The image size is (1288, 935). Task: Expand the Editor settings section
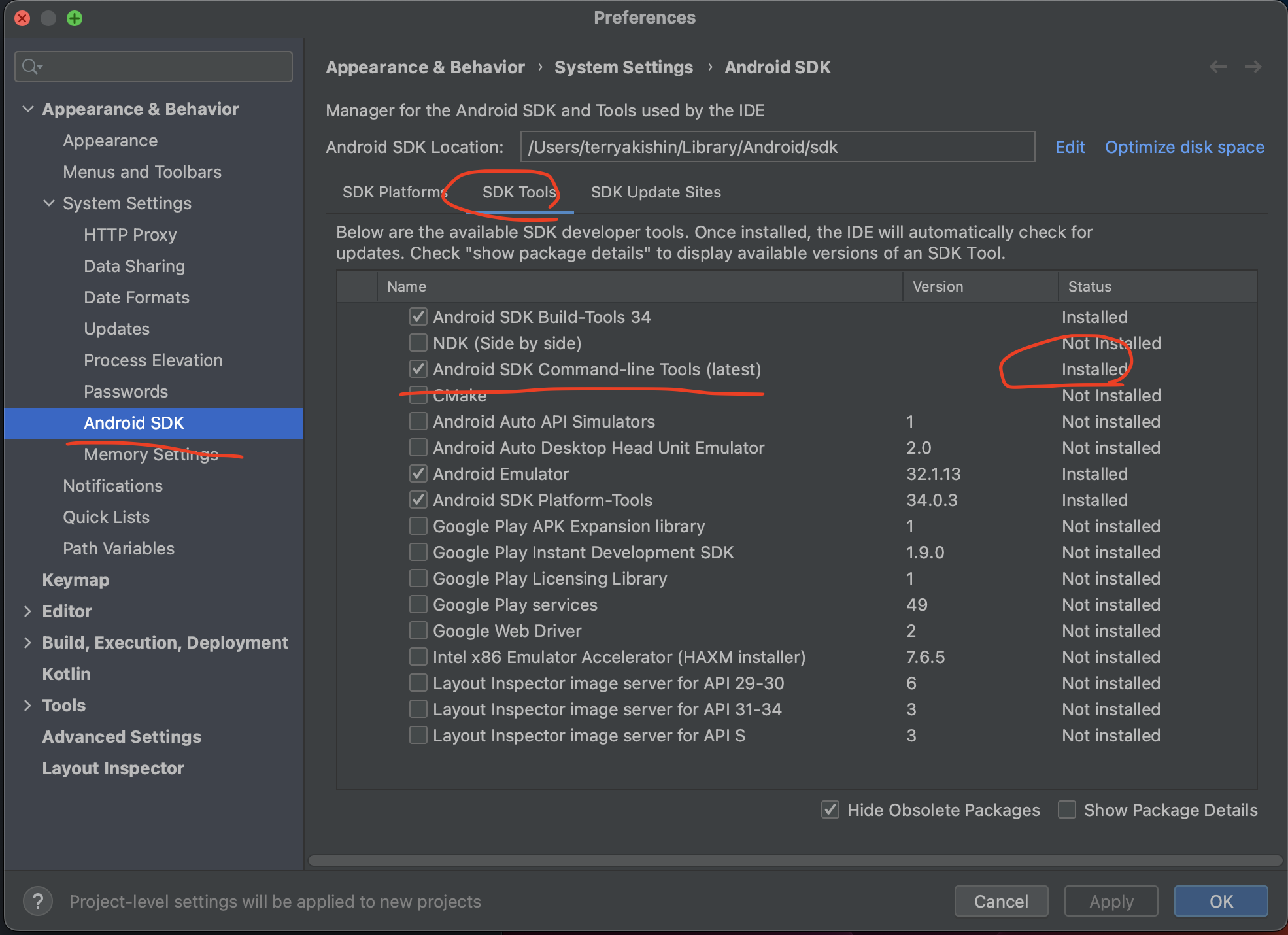point(28,611)
